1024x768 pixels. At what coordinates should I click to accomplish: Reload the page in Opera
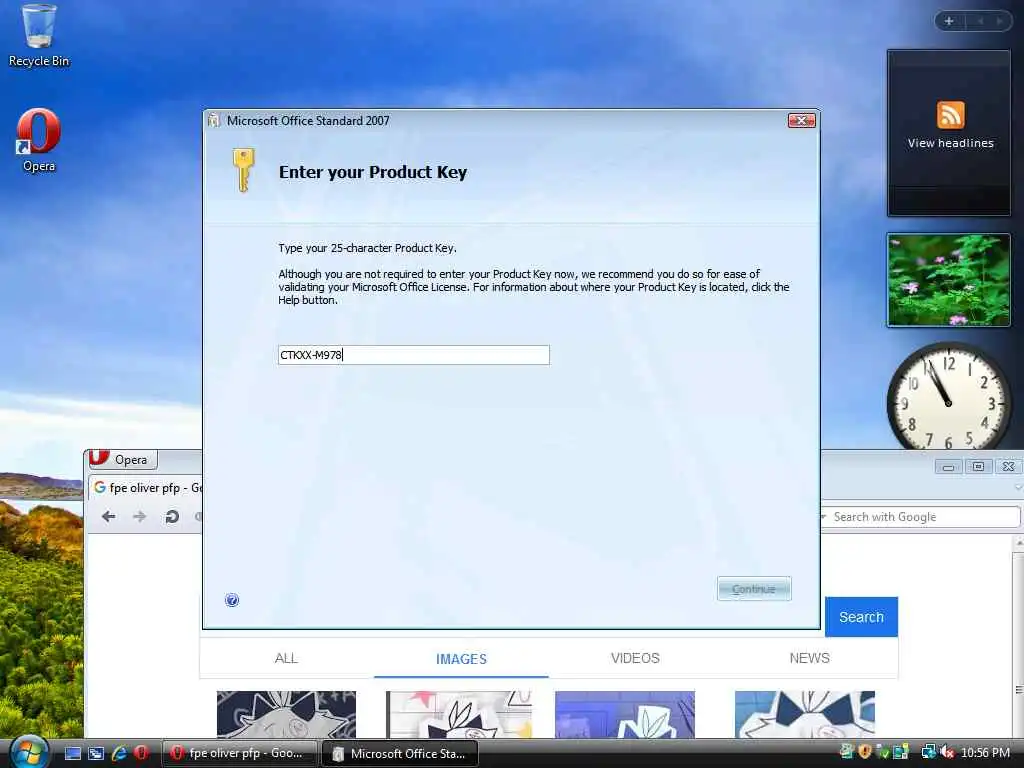(x=172, y=517)
